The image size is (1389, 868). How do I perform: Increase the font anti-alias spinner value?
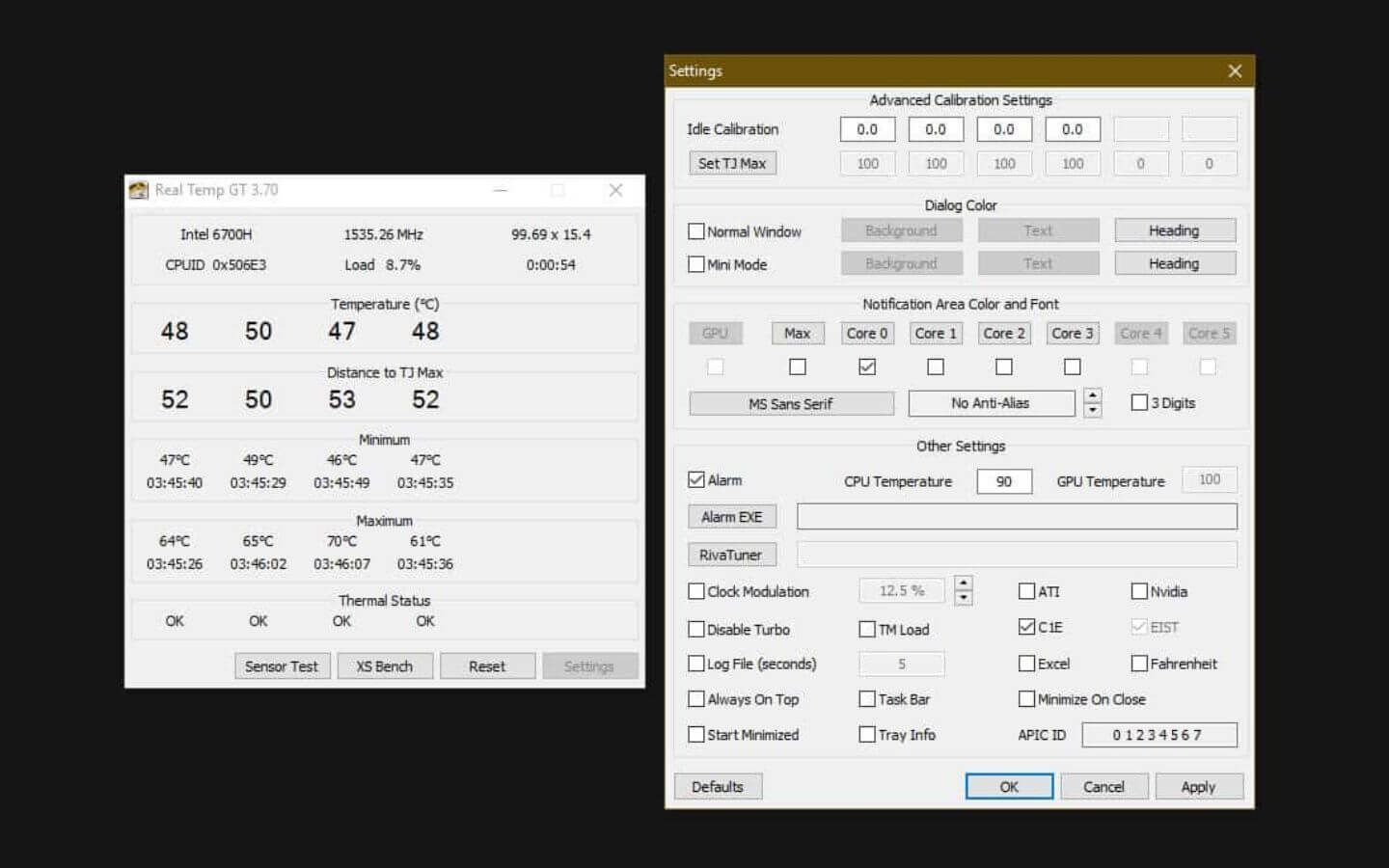[1092, 395]
